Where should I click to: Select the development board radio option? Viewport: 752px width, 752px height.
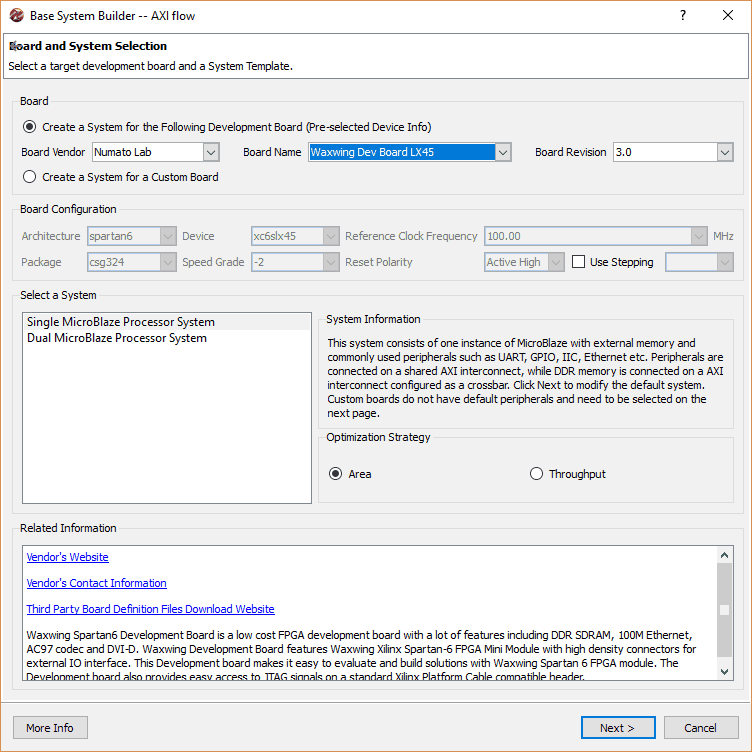tap(30, 127)
